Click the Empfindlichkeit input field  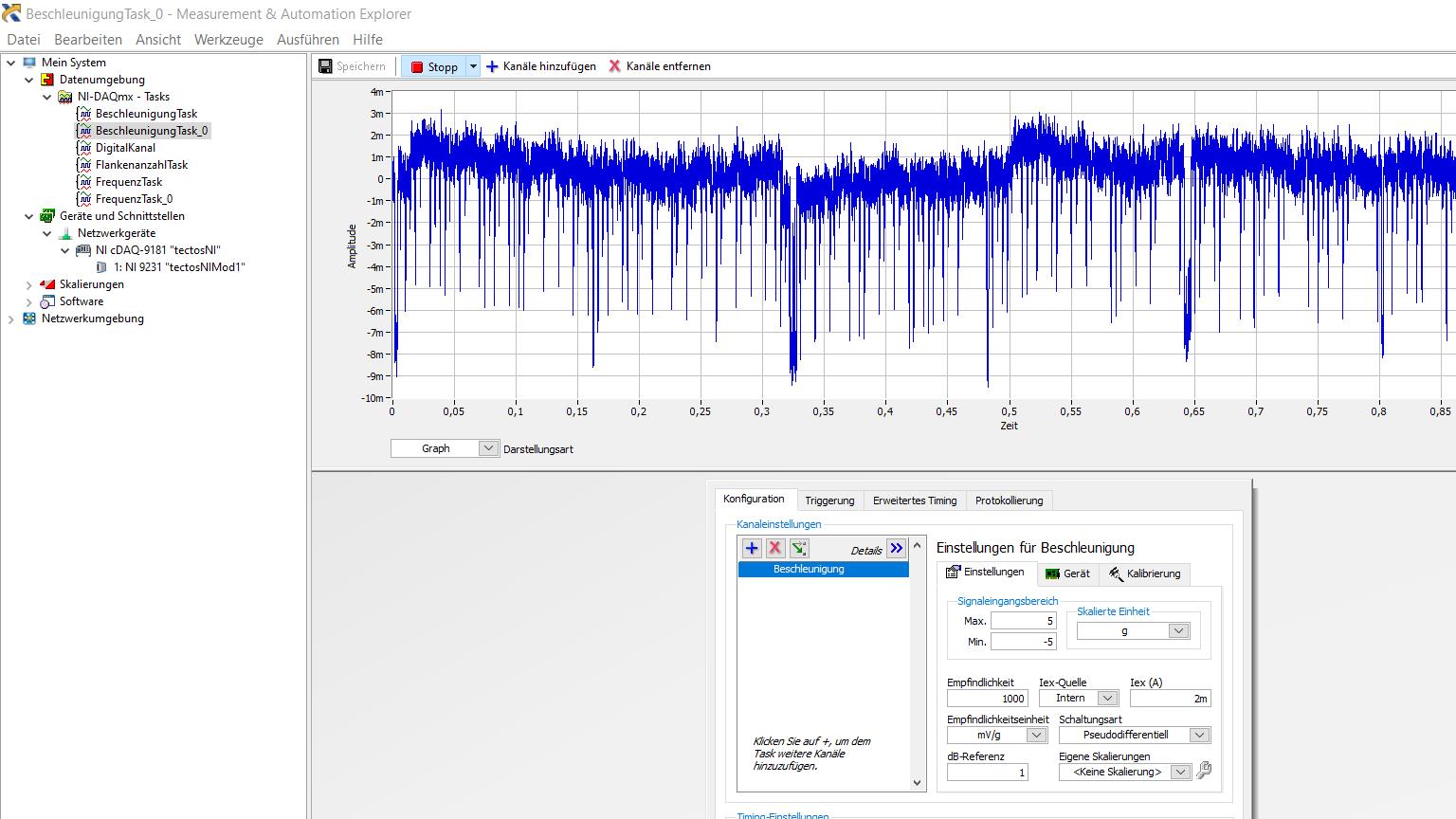click(987, 699)
